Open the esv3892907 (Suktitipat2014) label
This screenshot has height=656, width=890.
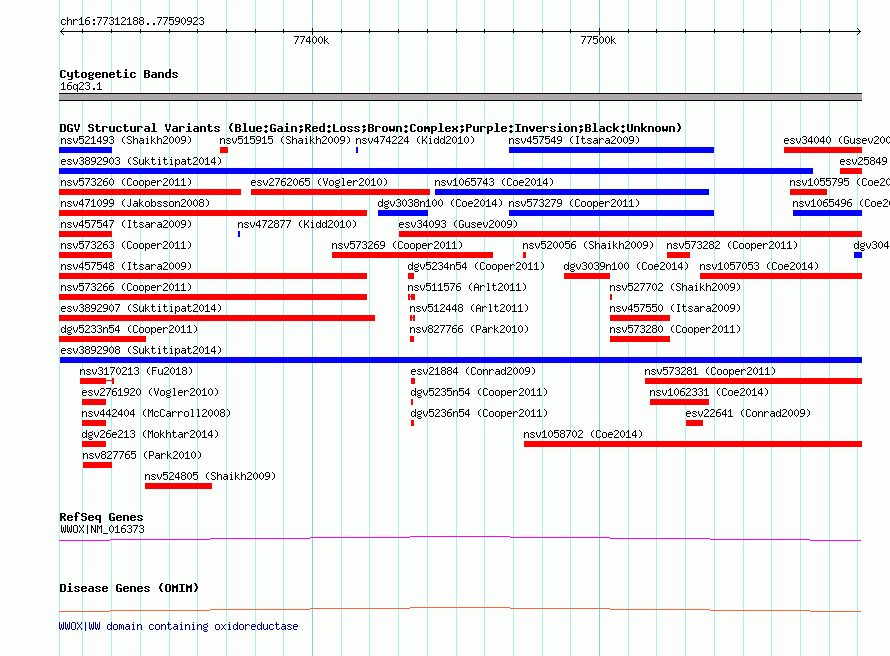coord(141,308)
